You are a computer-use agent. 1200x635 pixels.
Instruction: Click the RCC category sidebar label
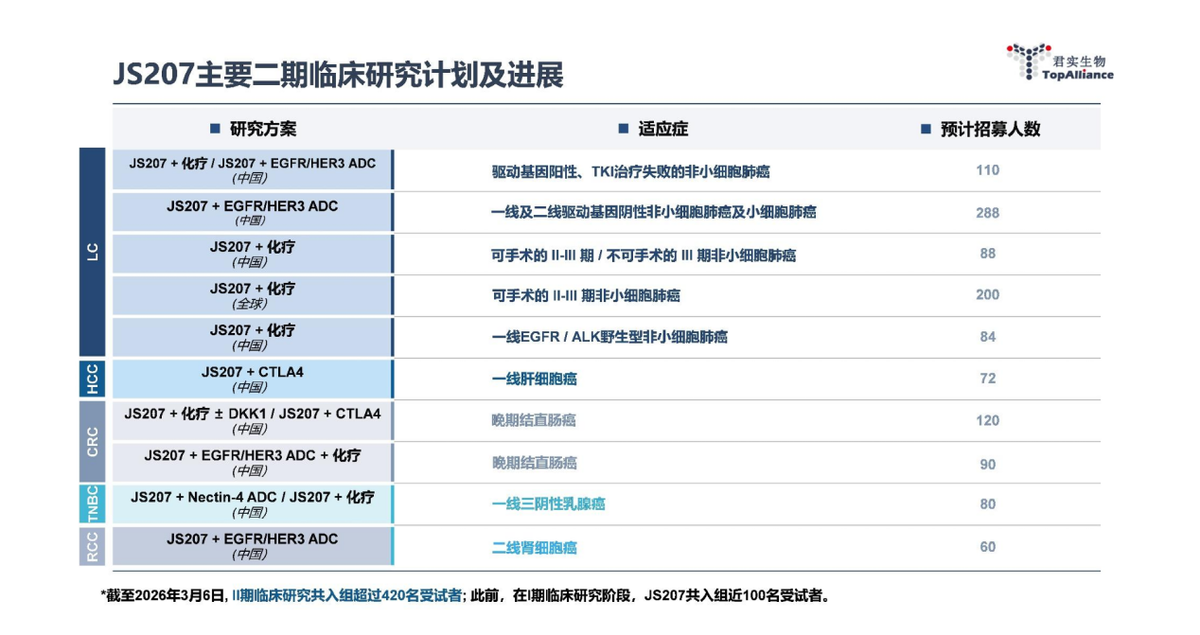click(93, 546)
